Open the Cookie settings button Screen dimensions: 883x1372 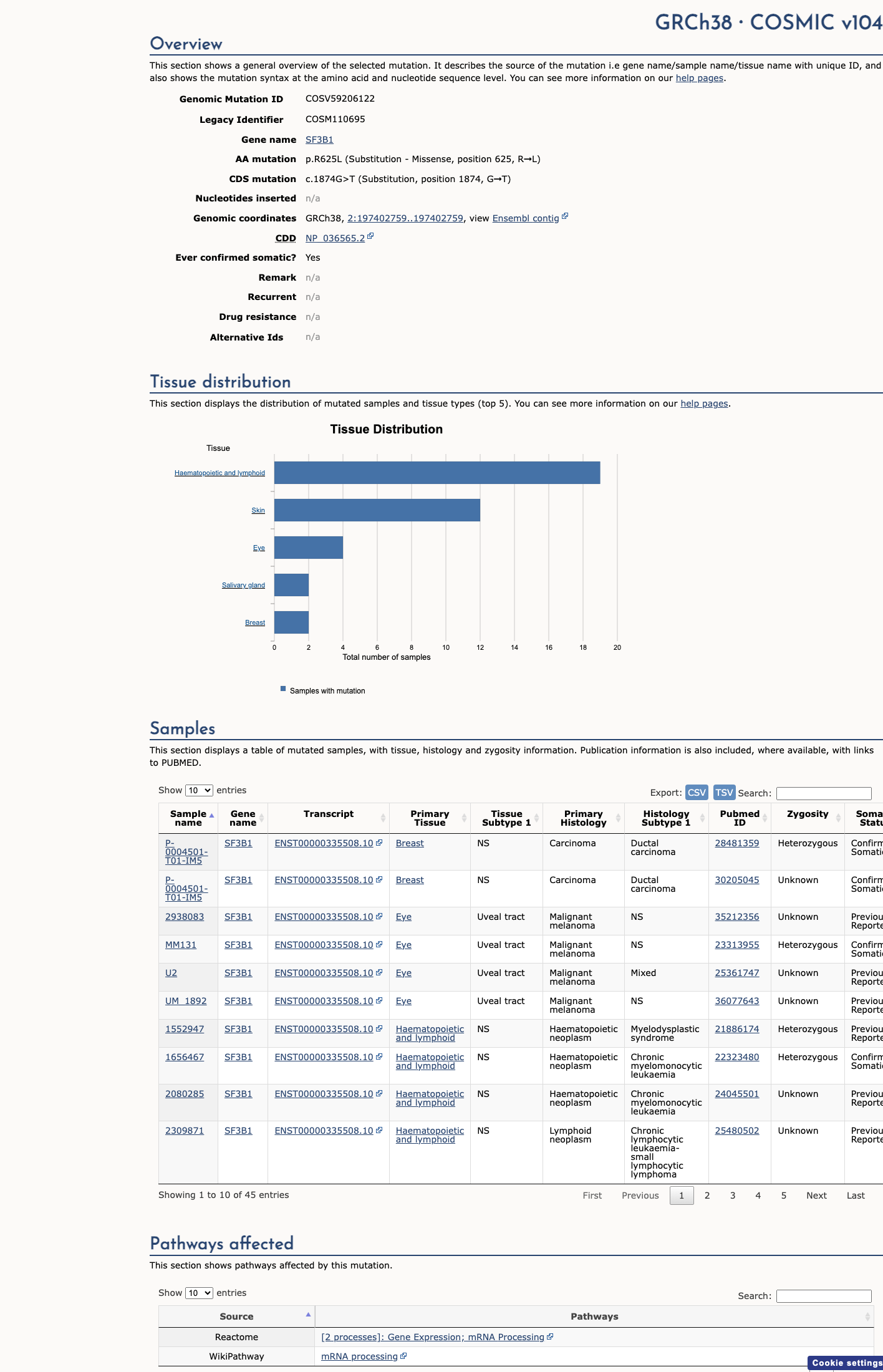(846, 1363)
